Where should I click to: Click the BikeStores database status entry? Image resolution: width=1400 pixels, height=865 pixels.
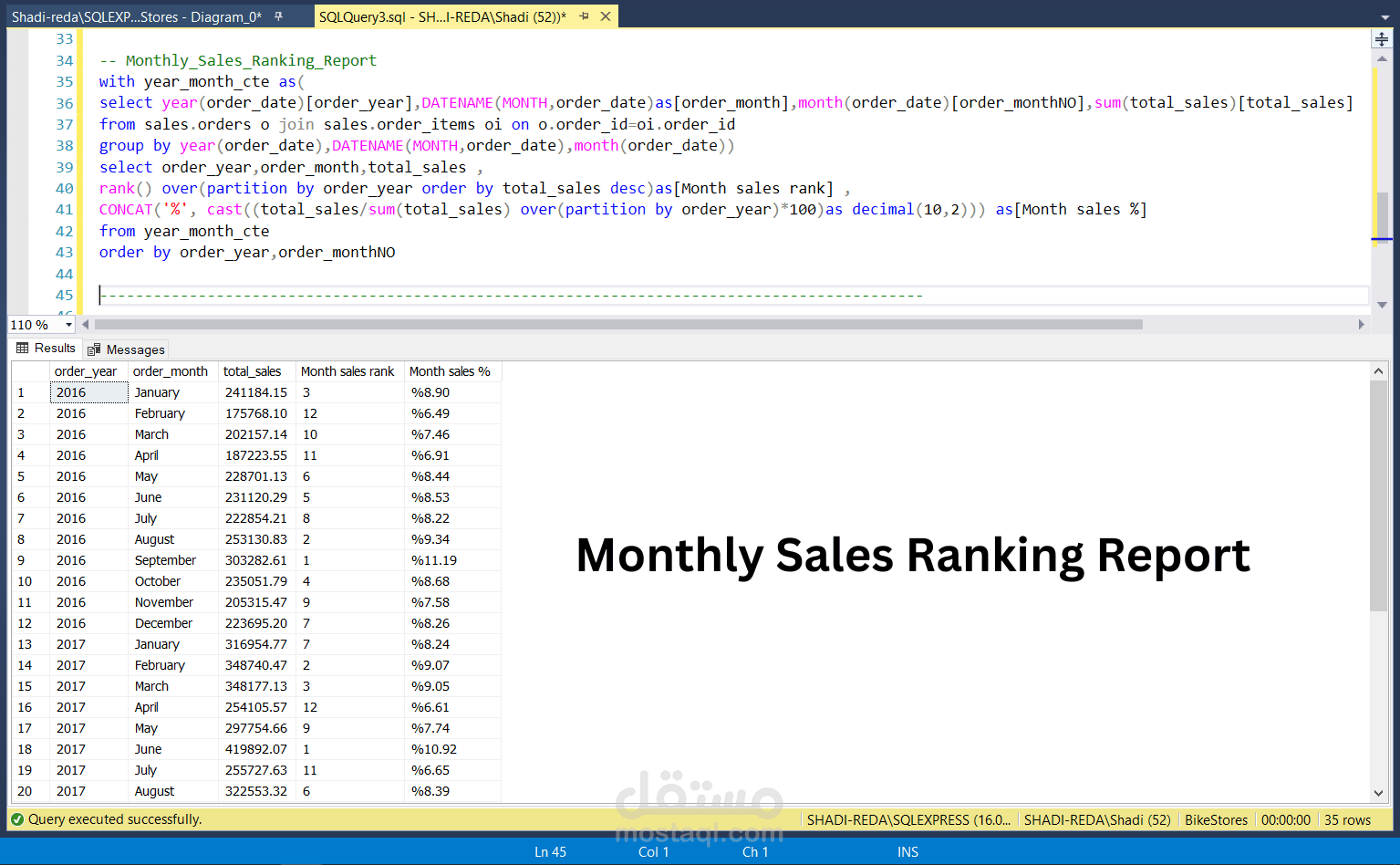pos(1216,819)
